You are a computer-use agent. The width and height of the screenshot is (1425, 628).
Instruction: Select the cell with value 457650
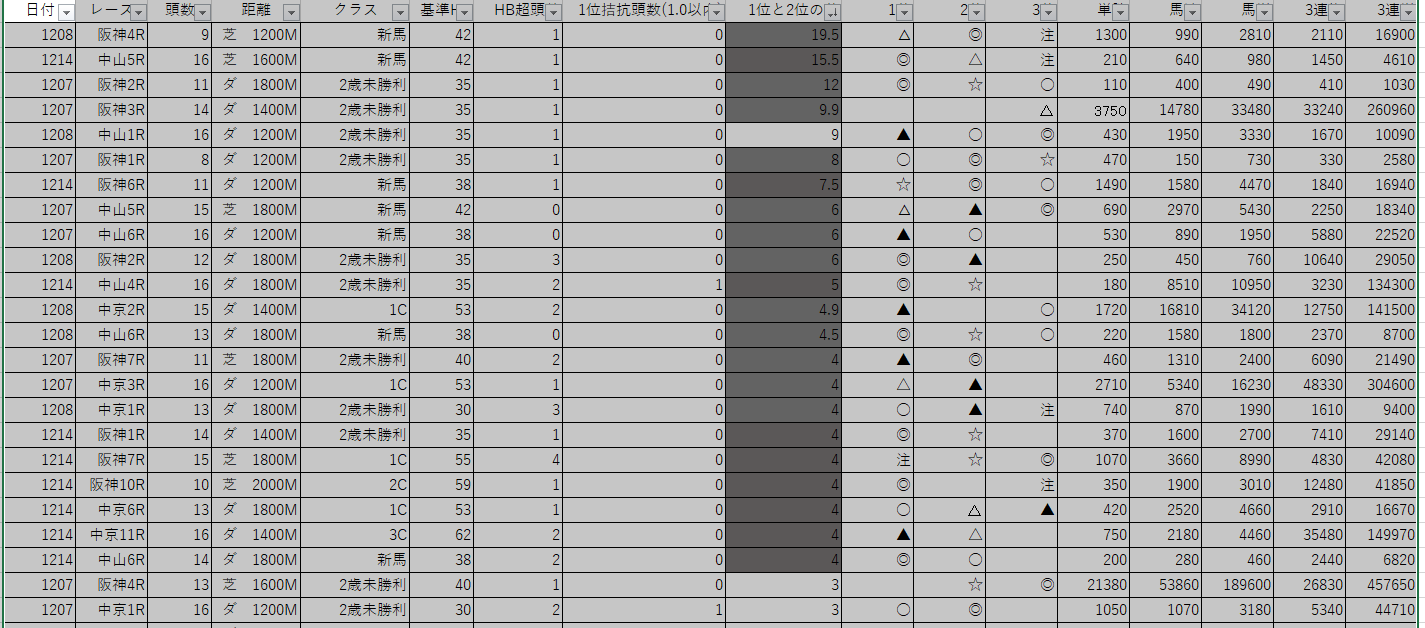pyautogui.click(x=1381, y=585)
